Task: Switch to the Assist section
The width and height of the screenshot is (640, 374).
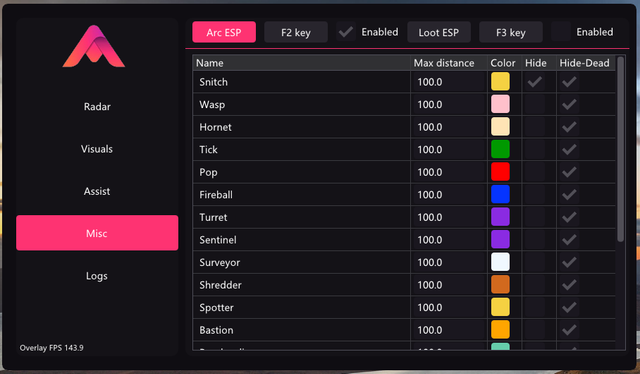Action: (x=97, y=191)
